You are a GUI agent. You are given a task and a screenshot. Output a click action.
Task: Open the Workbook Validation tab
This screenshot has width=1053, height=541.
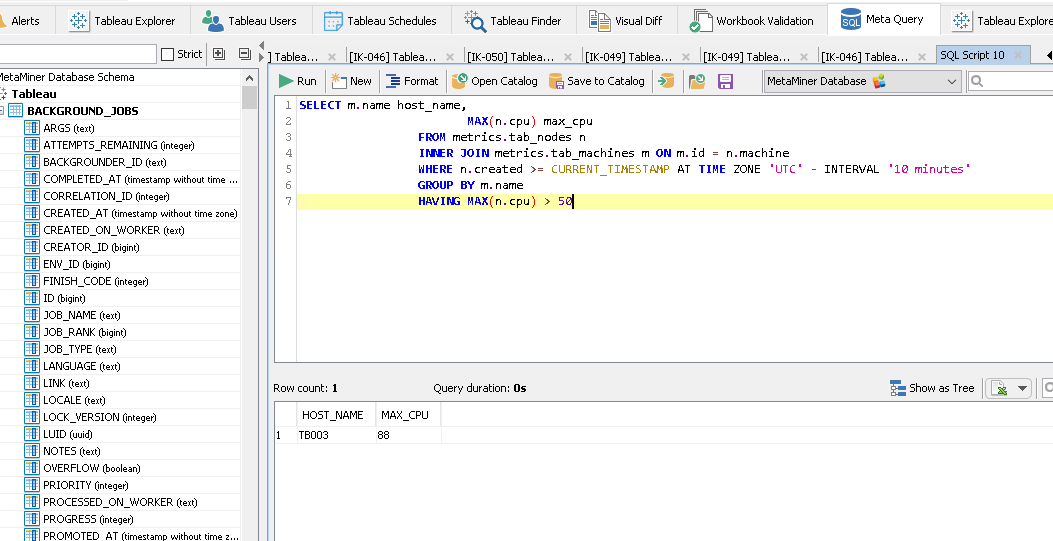pos(752,21)
